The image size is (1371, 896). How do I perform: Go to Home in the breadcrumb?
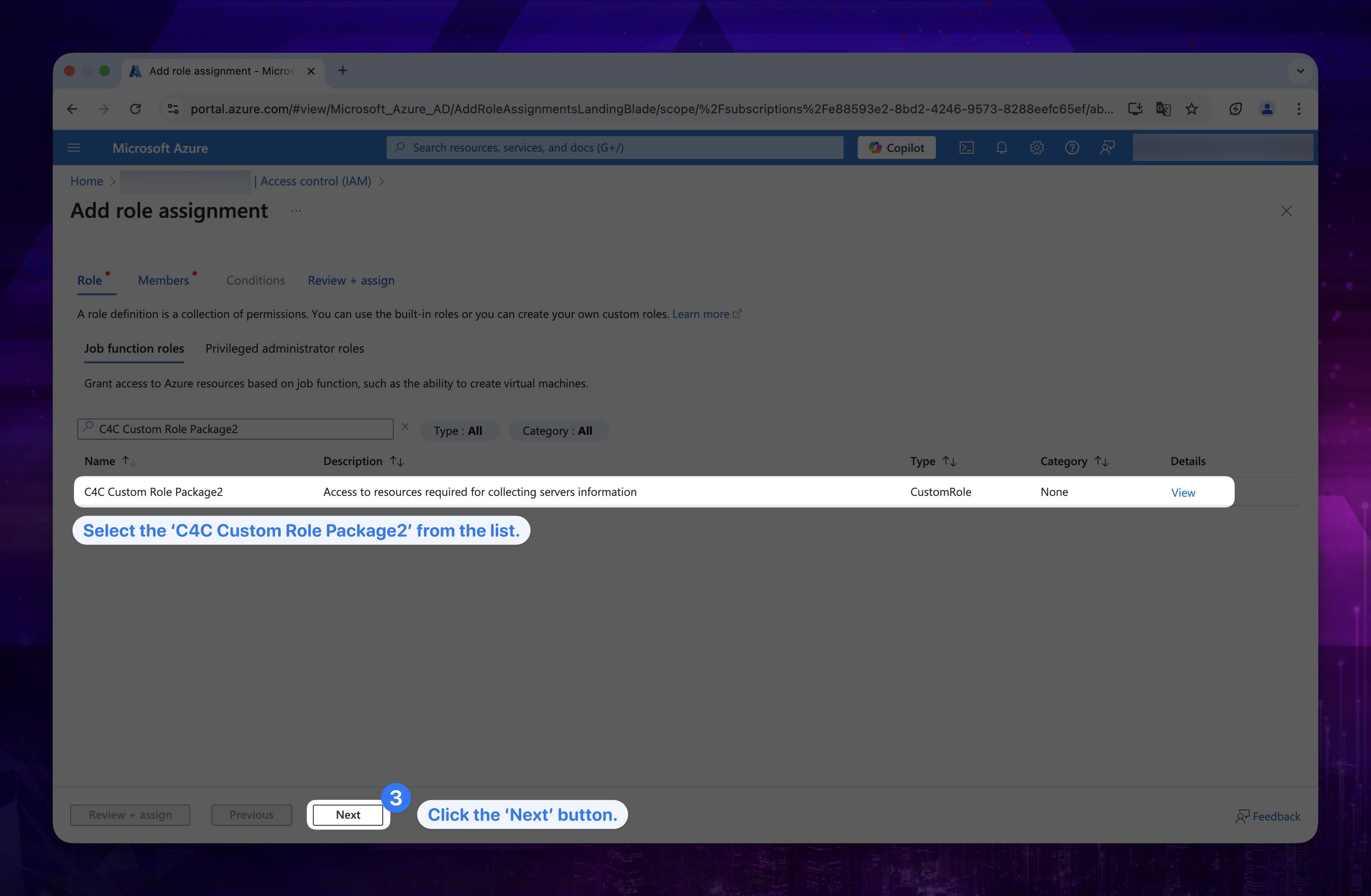[x=87, y=181]
